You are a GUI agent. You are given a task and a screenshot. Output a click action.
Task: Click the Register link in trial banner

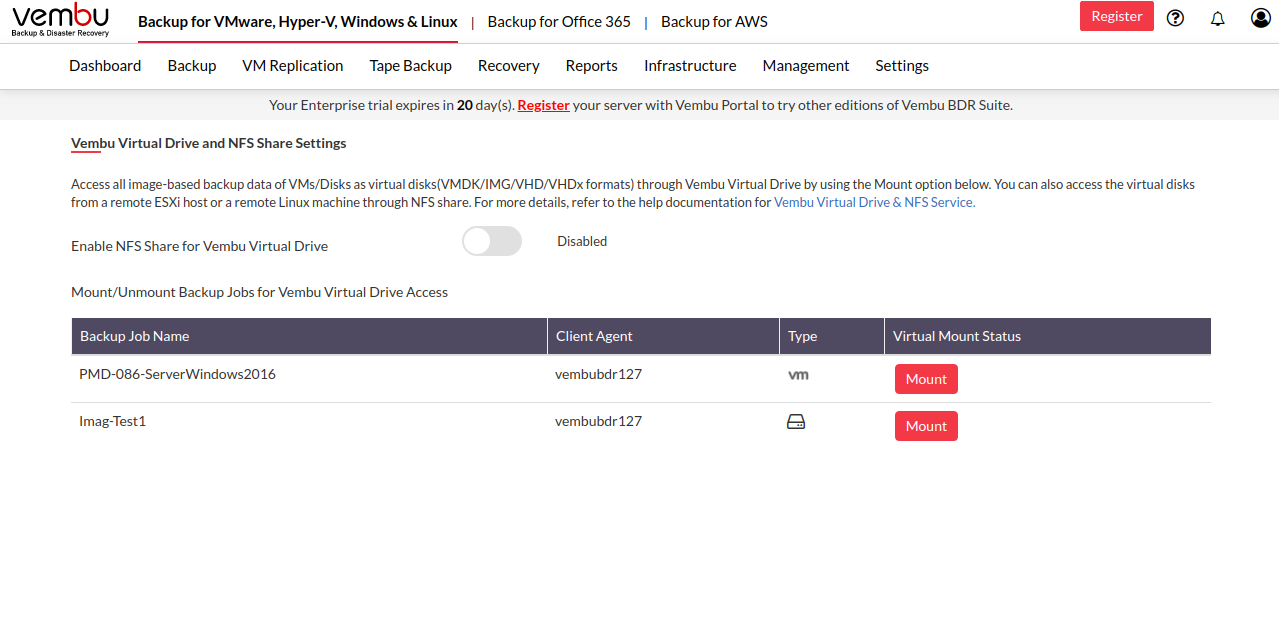click(x=544, y=105)
